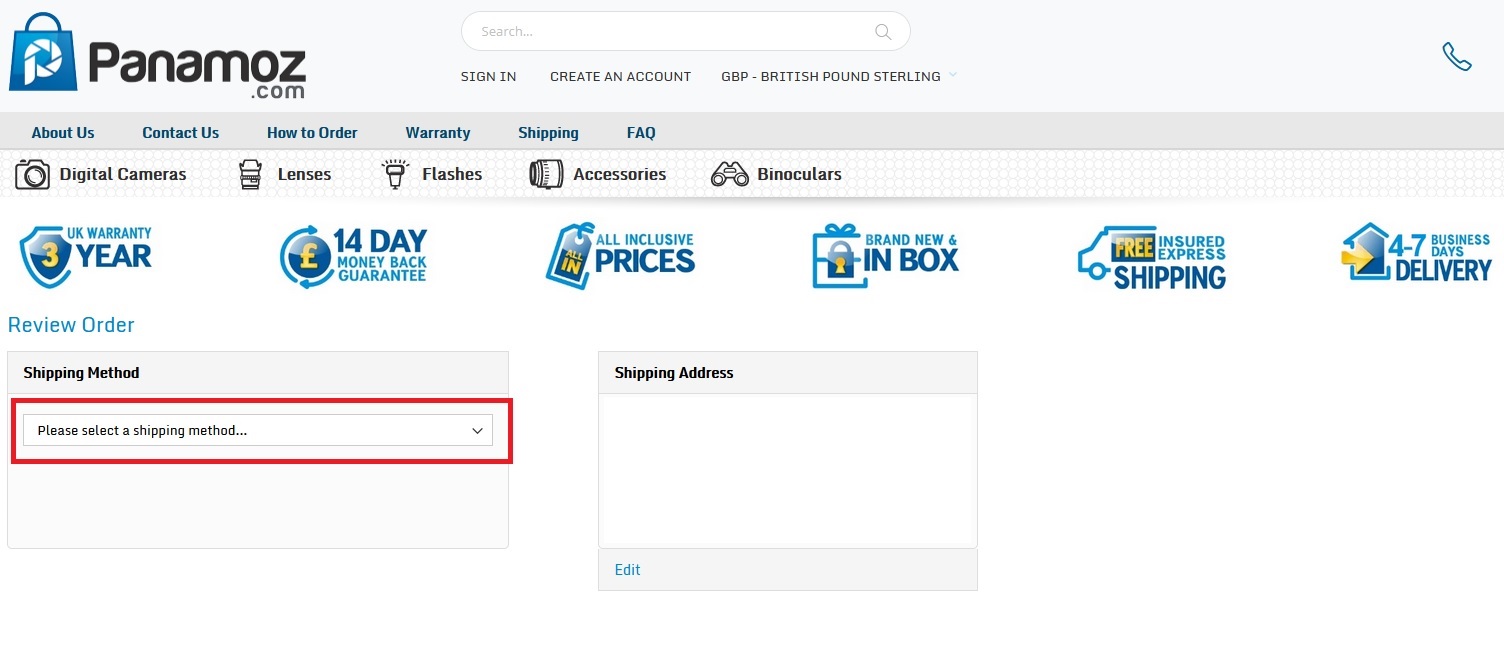Image resolution: width=1504 pixels, height=663 pixels.
Task: Open the Flashes category
Action: [x=452, y=174]
